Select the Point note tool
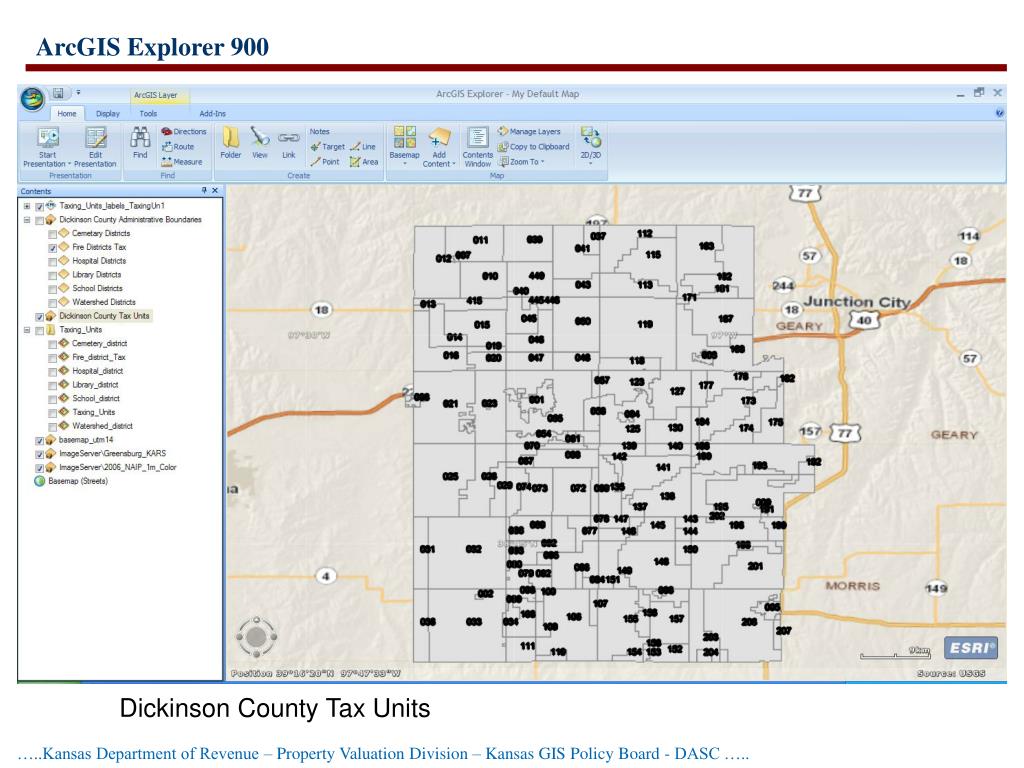Screen dimensions: 1024x768 pos(325,162)
